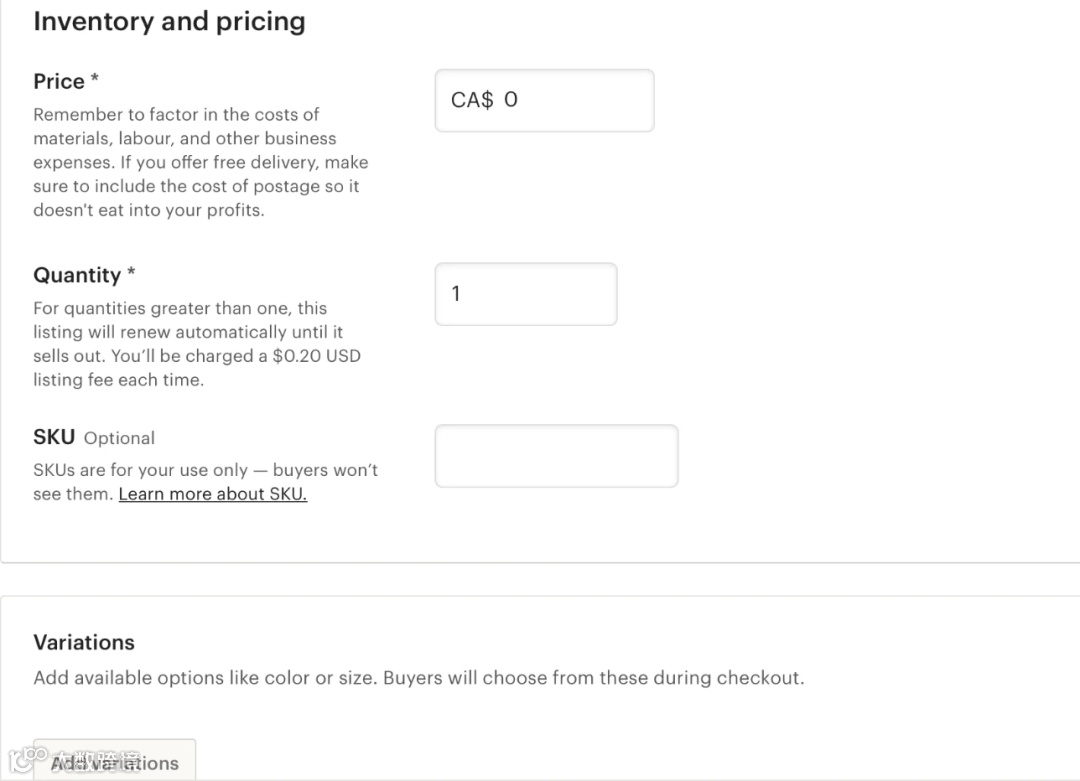Click the Price field label
The image size is (1080, 781).
58,82
